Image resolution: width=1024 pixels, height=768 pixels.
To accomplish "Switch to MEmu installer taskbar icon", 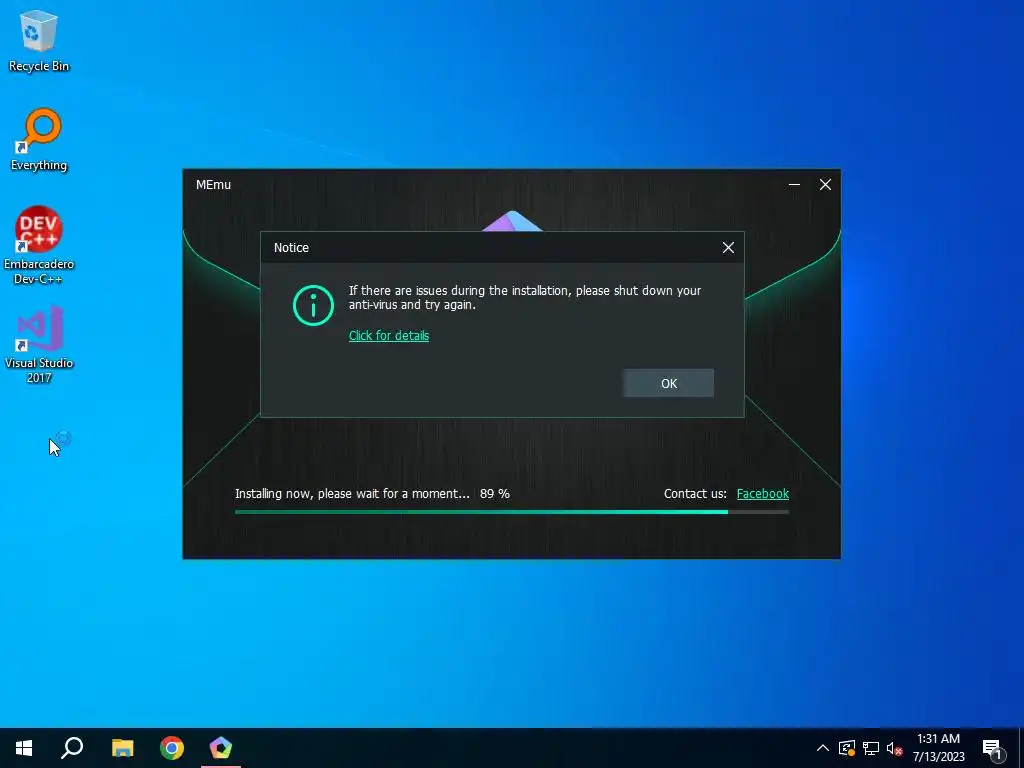I will point(221,748).
